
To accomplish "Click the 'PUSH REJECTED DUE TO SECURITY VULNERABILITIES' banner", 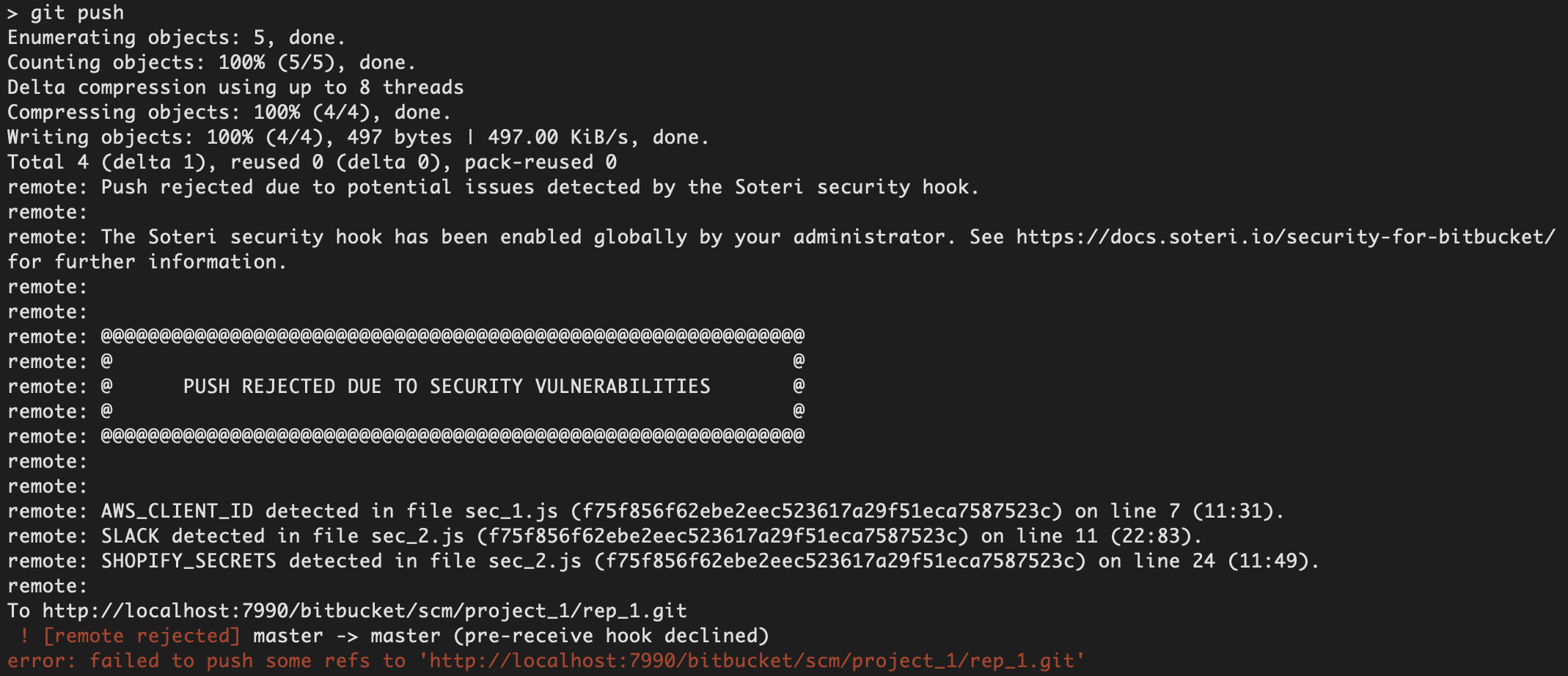I will point(447,386).
